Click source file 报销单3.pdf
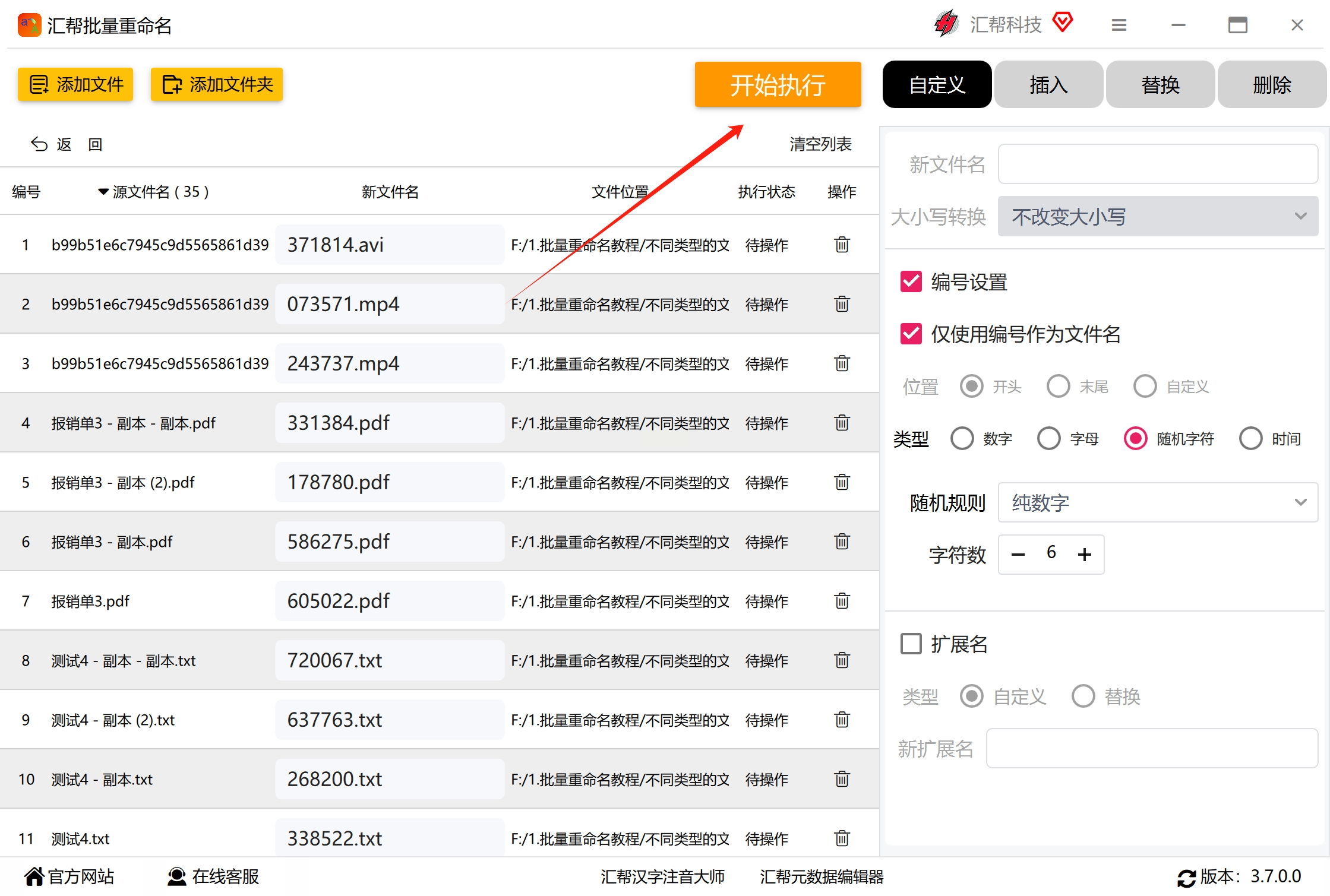 tap(90, 601)
